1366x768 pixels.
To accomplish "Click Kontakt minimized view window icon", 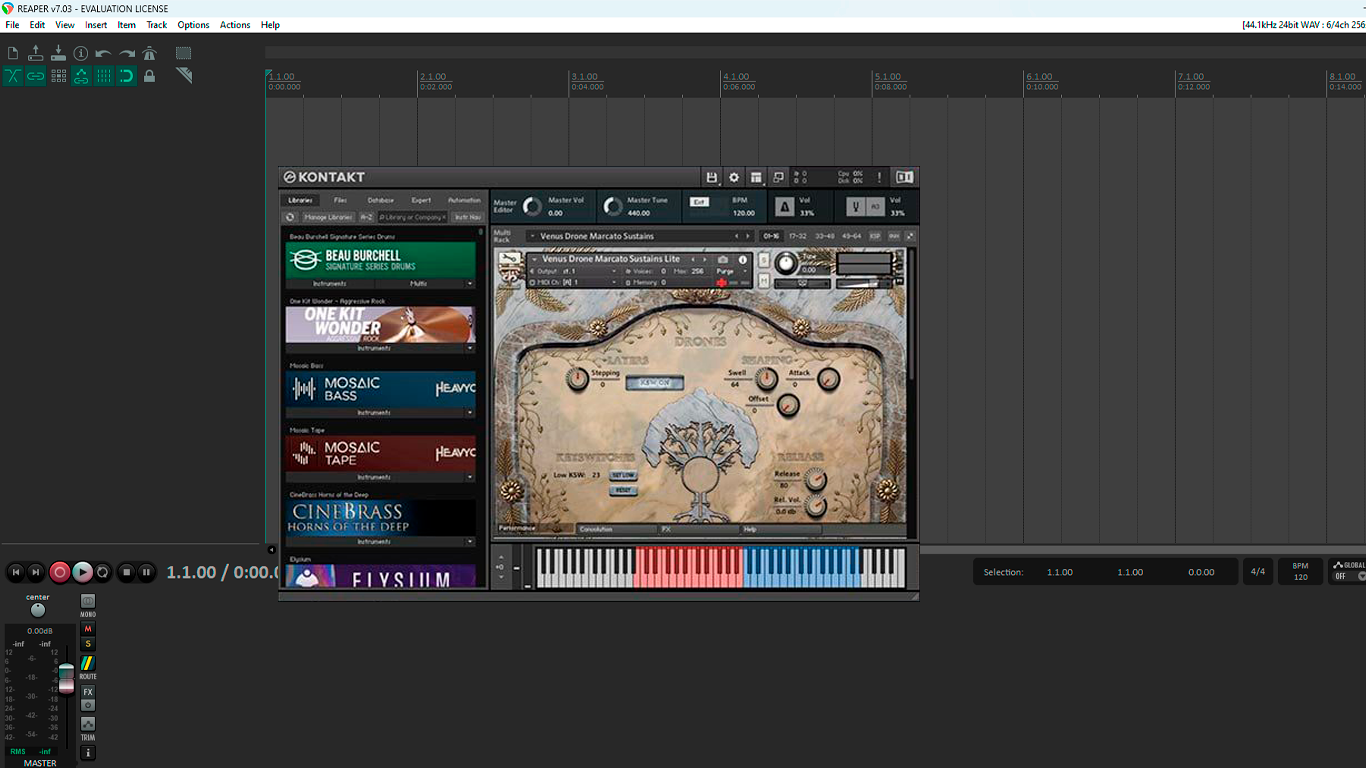I will 779,177.
